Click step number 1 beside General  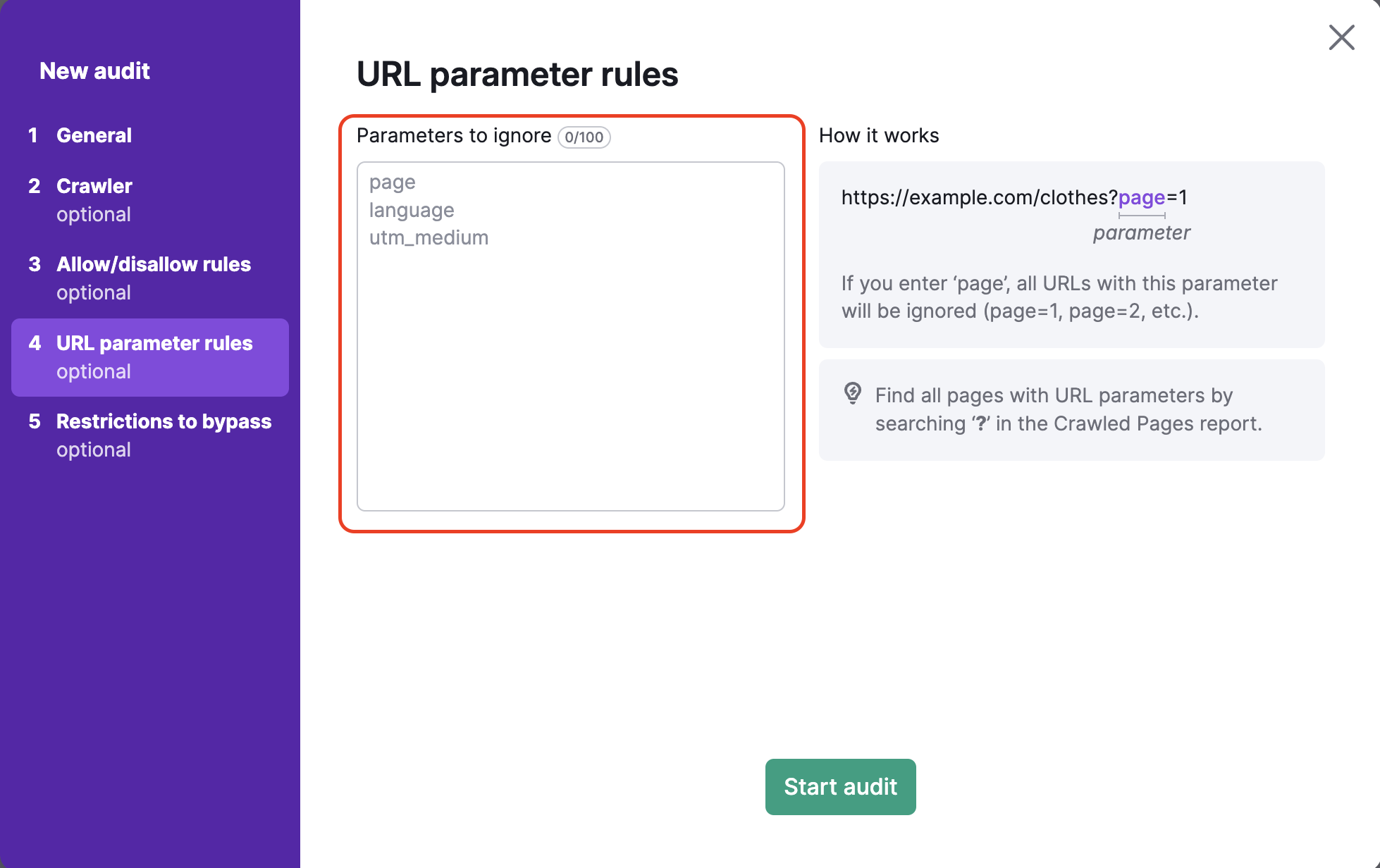point(34,135)
